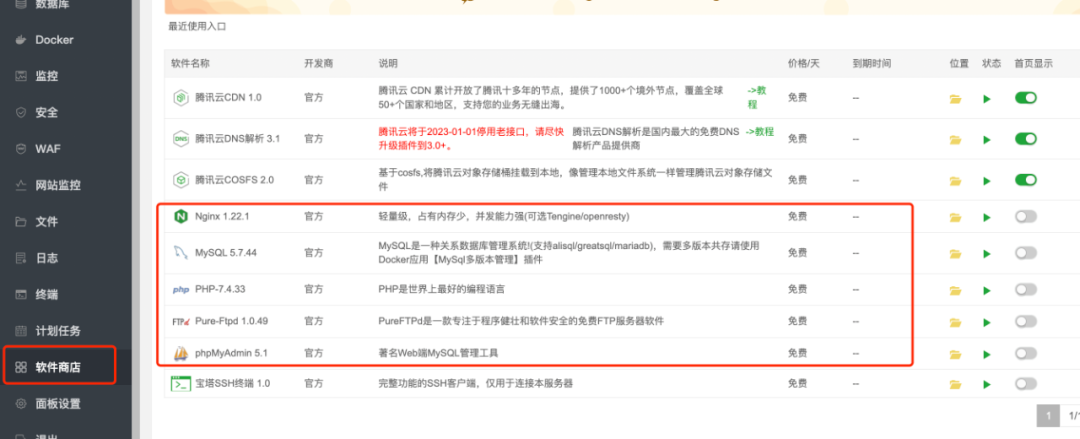Open folder location for Pure-Ftpd
1080x439 pixels.
click(955, 322)
